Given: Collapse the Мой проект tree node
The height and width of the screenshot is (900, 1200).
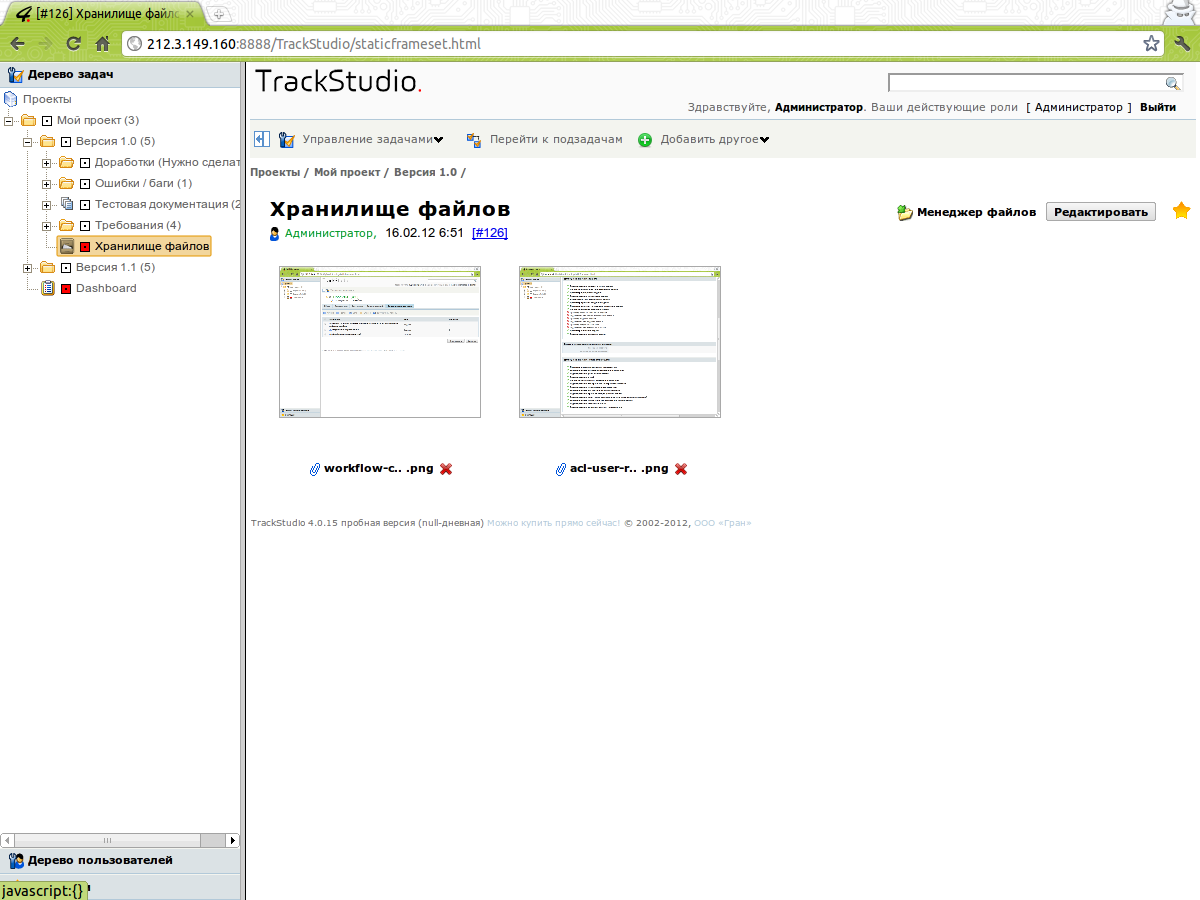Looking at the screenshot, I should point(9,120).
